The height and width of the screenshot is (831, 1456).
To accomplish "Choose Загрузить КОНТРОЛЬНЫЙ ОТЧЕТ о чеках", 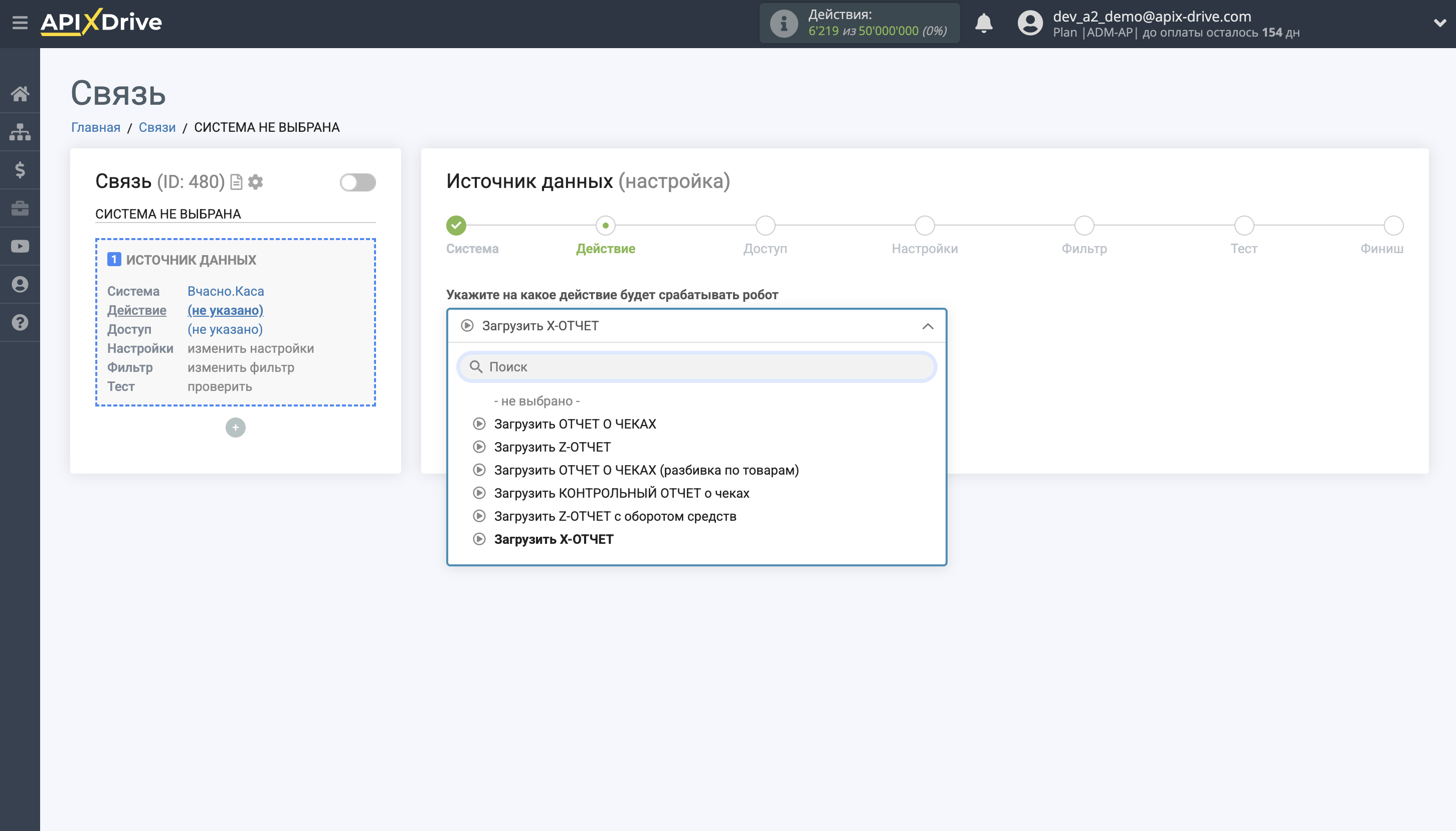I will tap(621, 493).
